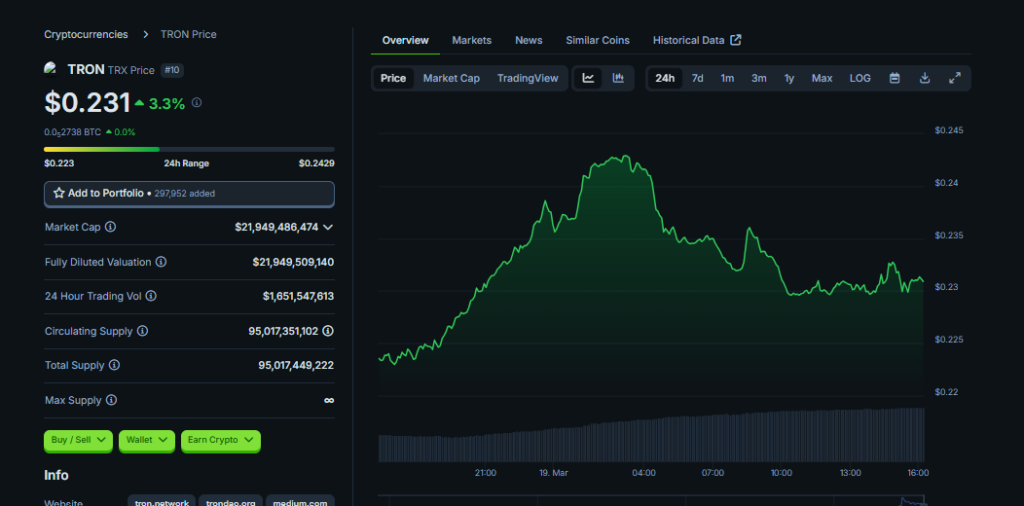Click info icon next to 3.3% change
This screenshot has height=506, width=1024.
click(x=197, y=103)
